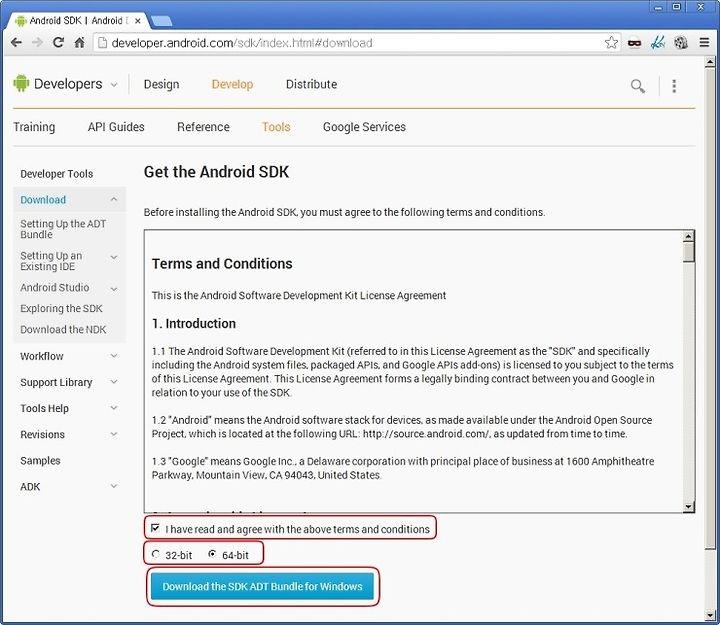Open the Download link in the sidebar

[43, 200]
